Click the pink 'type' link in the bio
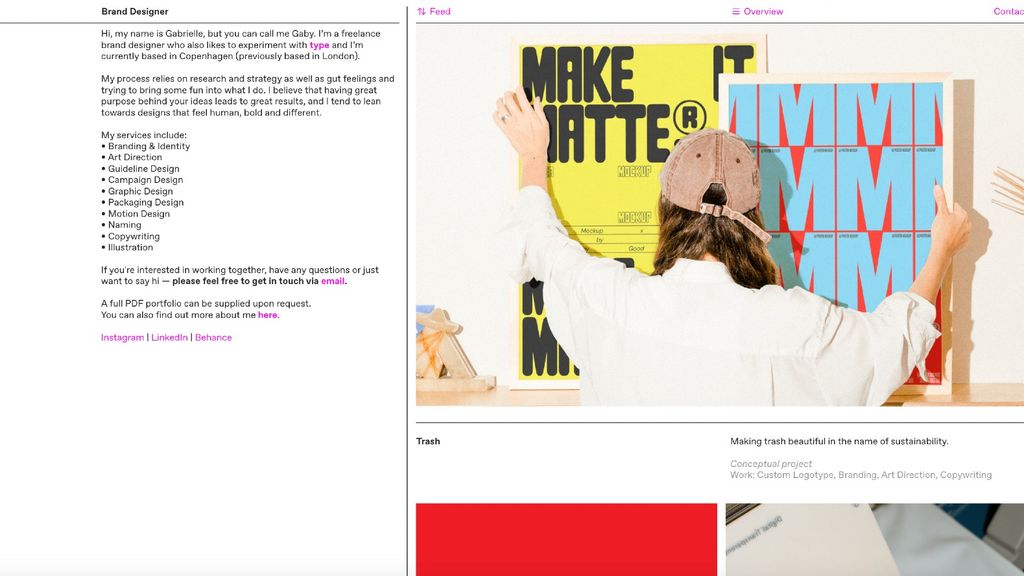This screenshot has width=1024, height=576. click(320, 44)
